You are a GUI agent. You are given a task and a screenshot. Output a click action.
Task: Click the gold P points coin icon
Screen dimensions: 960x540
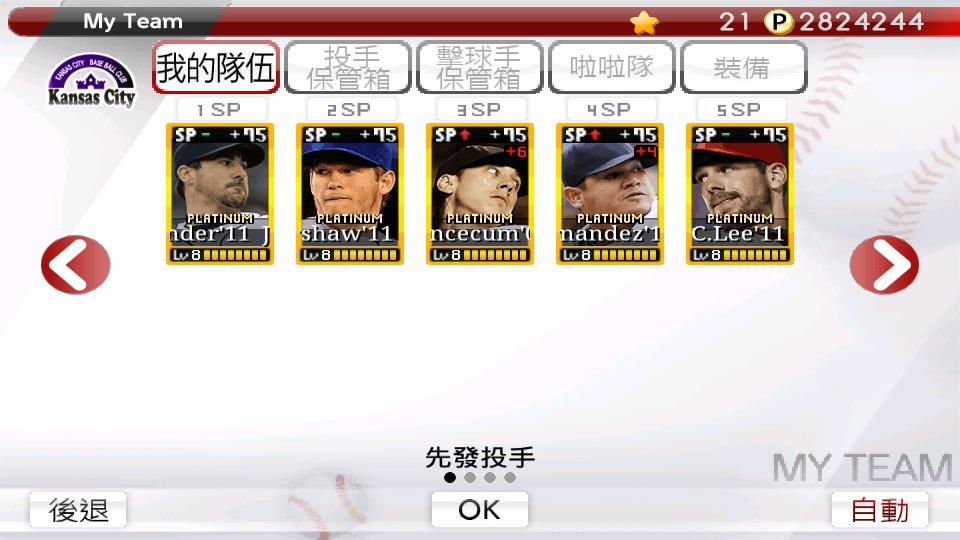(x=779, y=23)
